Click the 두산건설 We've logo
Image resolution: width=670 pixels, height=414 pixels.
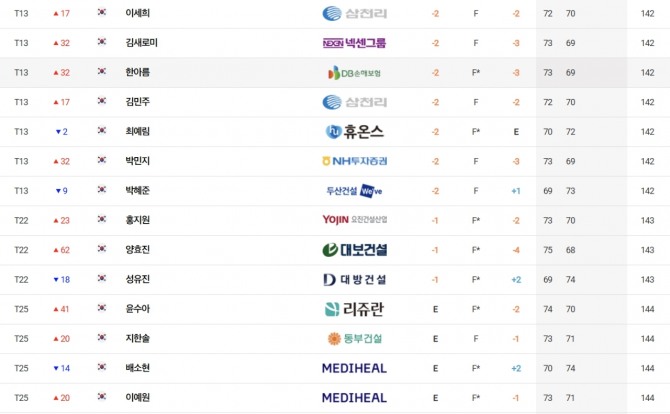point(354,191)
